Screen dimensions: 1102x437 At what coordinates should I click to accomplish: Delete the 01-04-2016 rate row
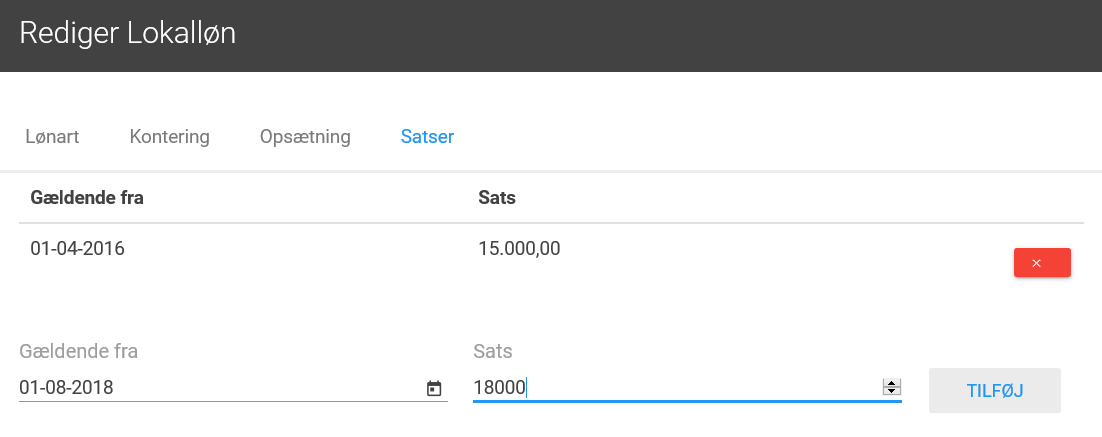1042,263
